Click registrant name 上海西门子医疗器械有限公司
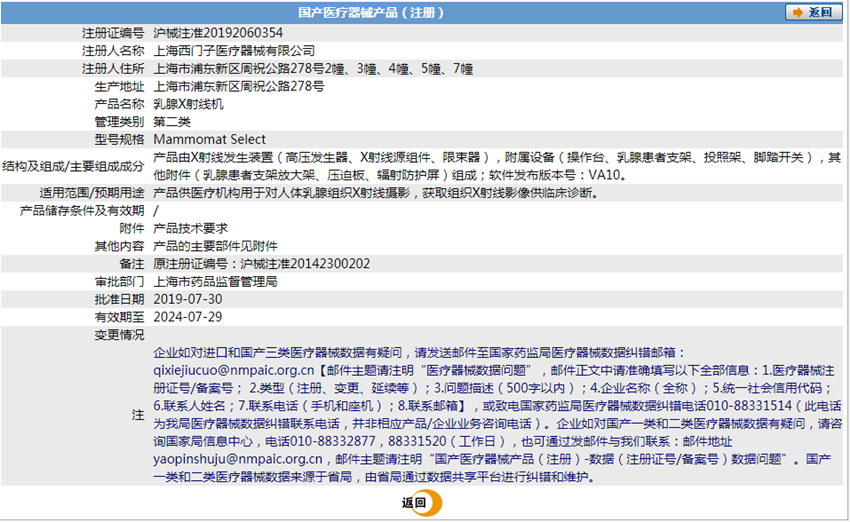The height and width of the screenshot is (522, 850). click(234, 51)
